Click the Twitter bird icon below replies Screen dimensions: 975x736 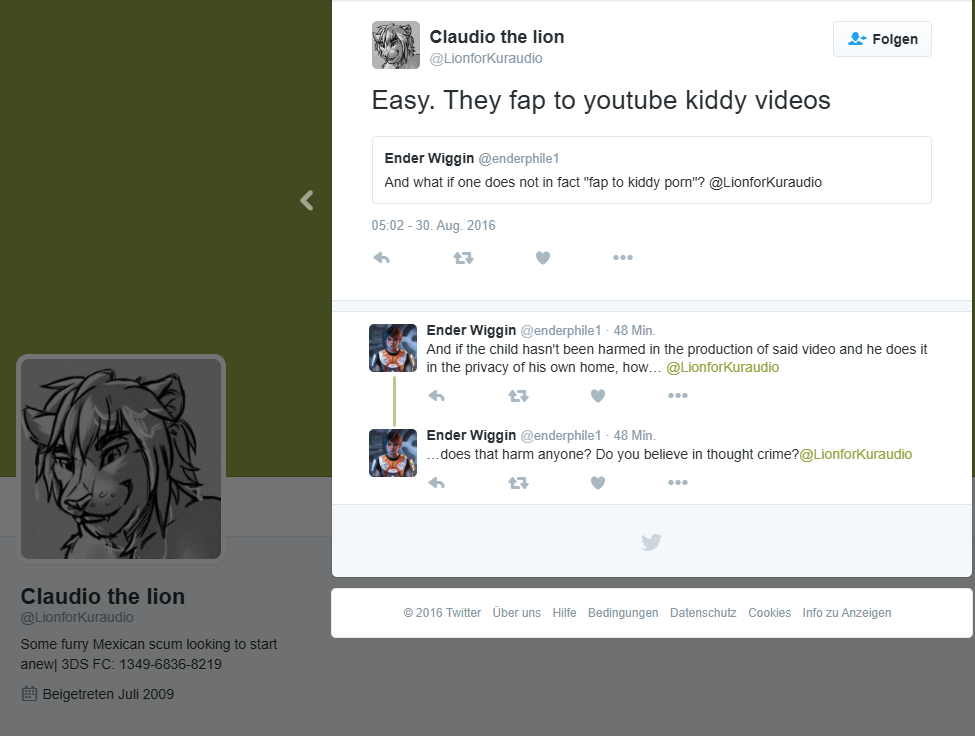[x=651, y=542]
